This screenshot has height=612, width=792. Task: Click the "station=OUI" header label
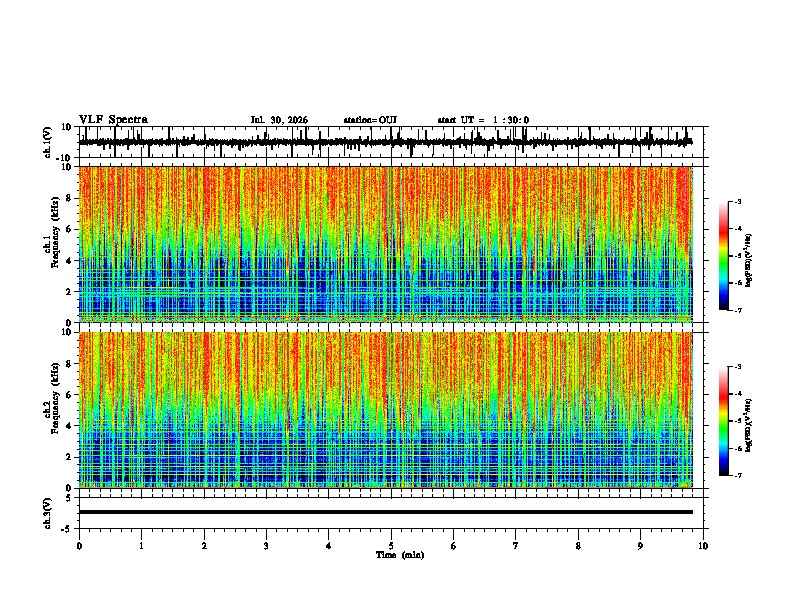pyautogui.click(x=370, y=120)
